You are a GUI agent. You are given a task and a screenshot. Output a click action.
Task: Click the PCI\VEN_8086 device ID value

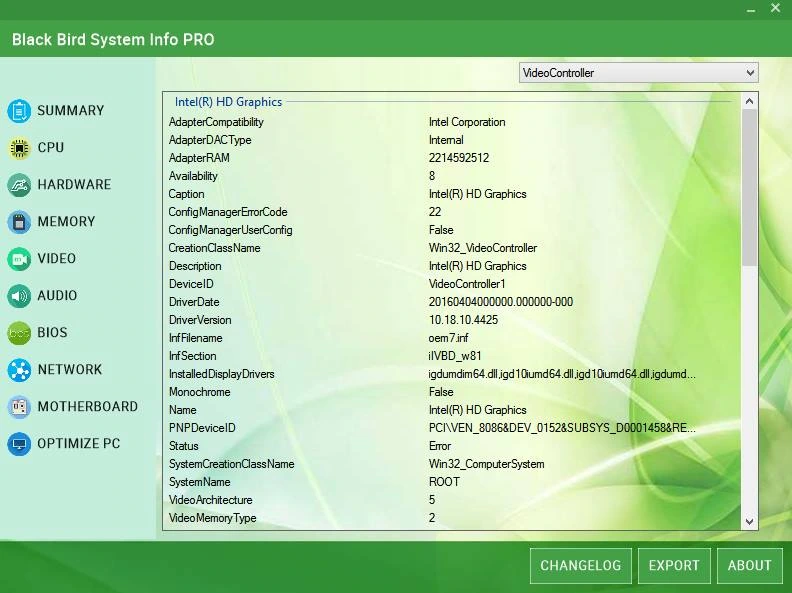coord(562,428)
